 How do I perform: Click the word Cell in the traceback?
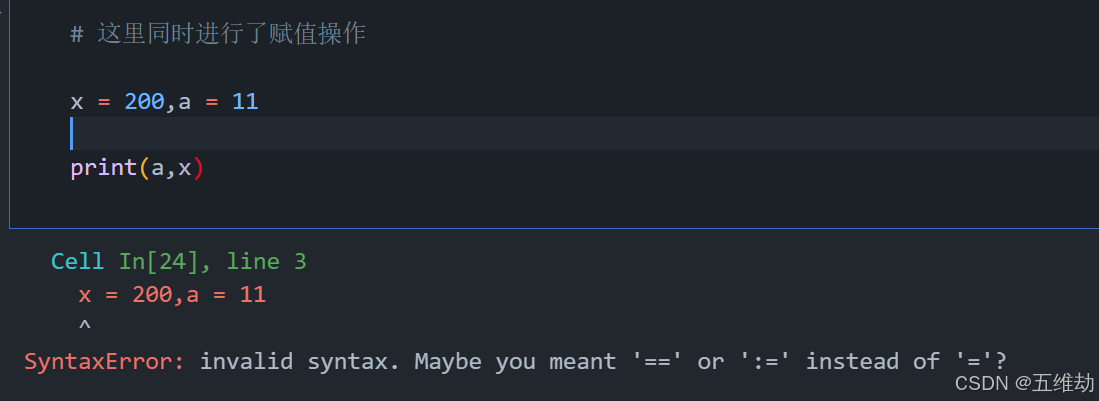click(x=77, y=262)
